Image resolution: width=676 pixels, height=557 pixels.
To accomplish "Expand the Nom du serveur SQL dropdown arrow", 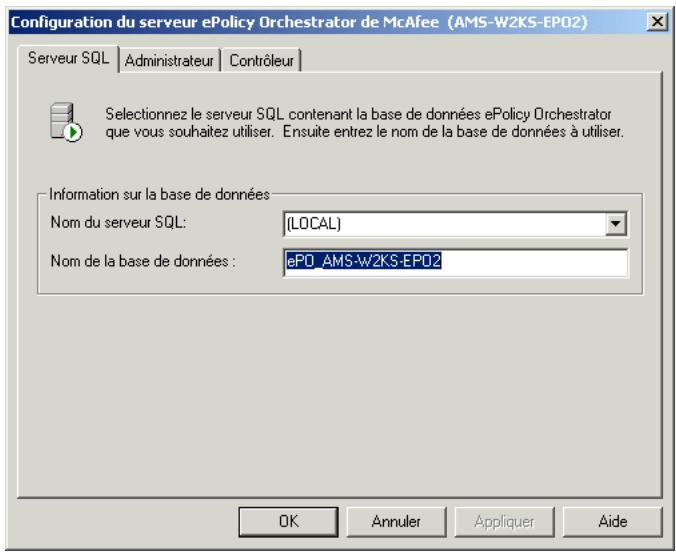I will click(x=615, y=223).
